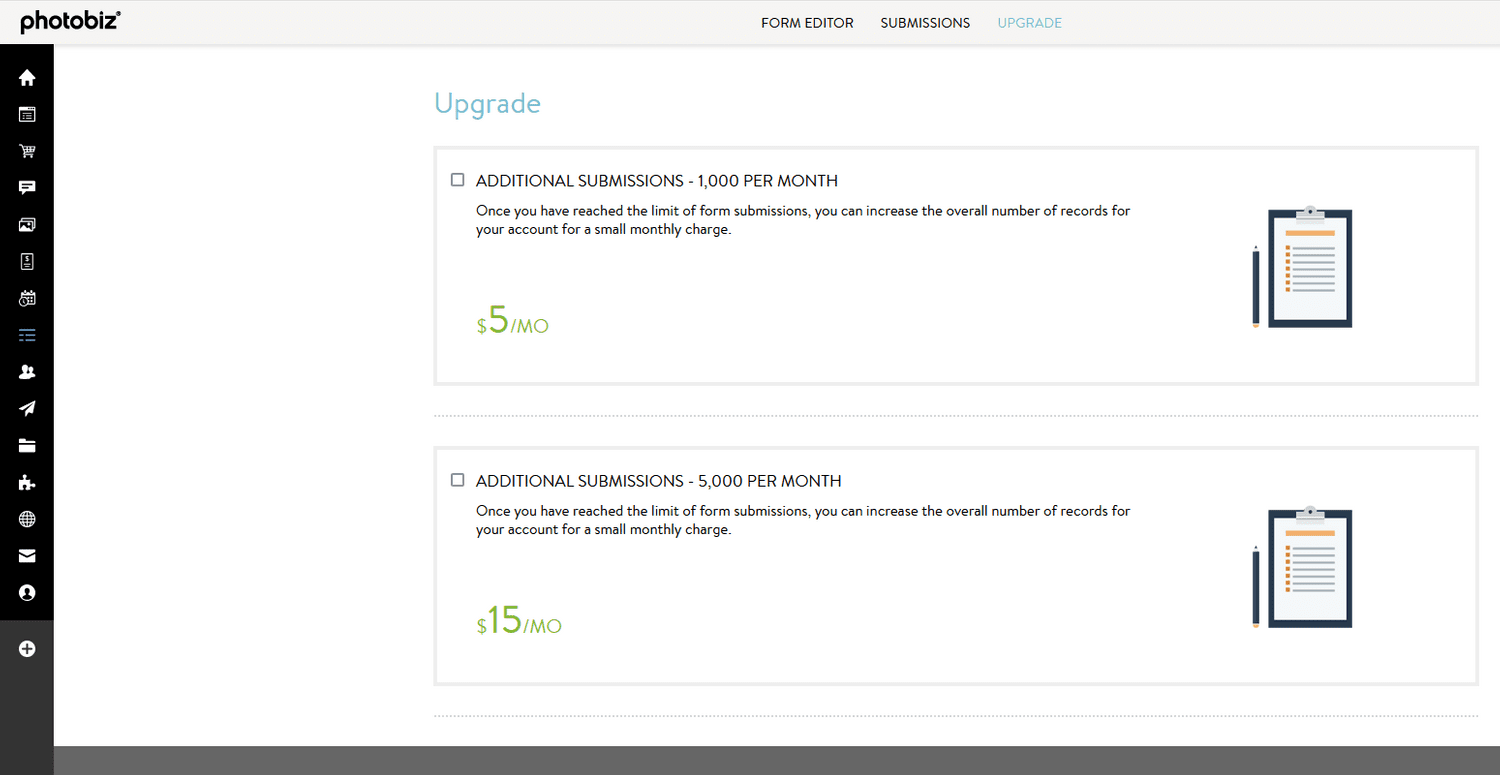Open the envelope email icon
1500x775 pixels.
(27, 556)
